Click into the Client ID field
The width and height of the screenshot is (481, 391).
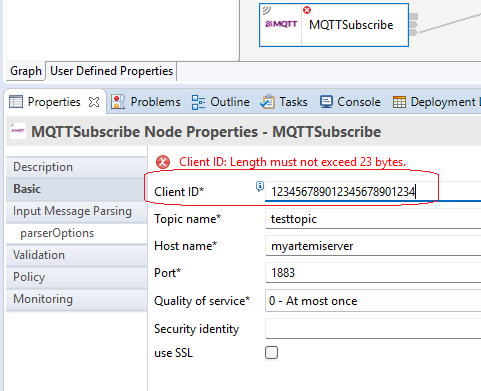(x=373, y=192)
